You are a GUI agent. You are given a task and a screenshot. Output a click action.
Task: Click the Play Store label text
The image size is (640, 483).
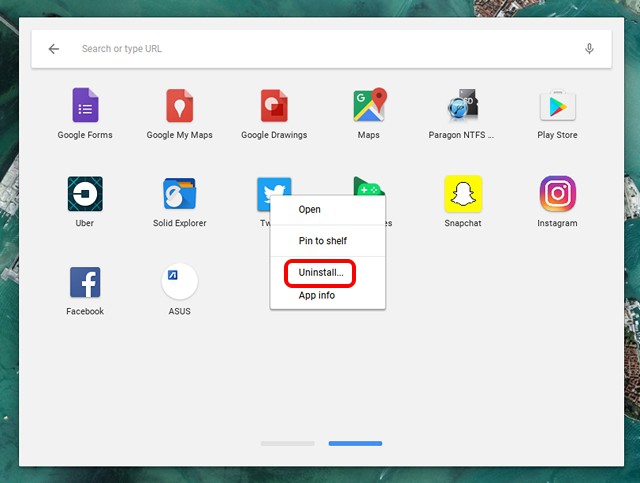click(558, 135)
